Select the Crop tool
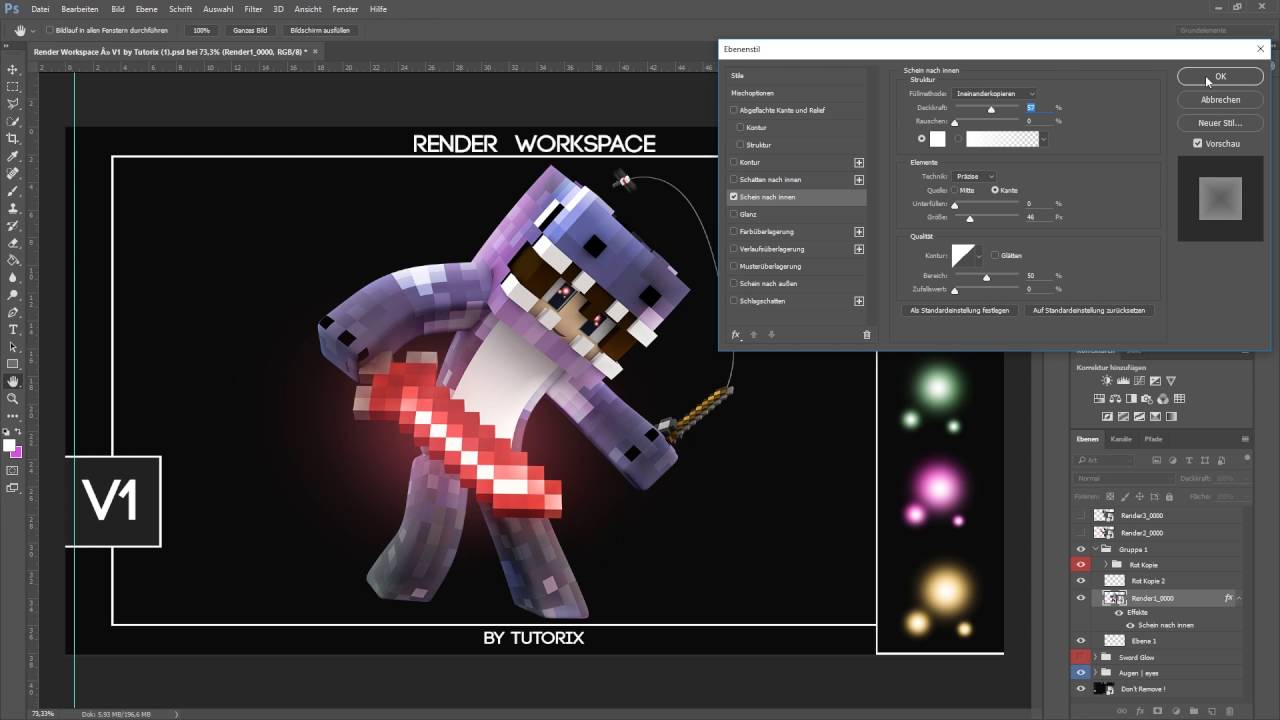Image resolution: width=1280 pixels, height=720 pixels. coord(13,139)
